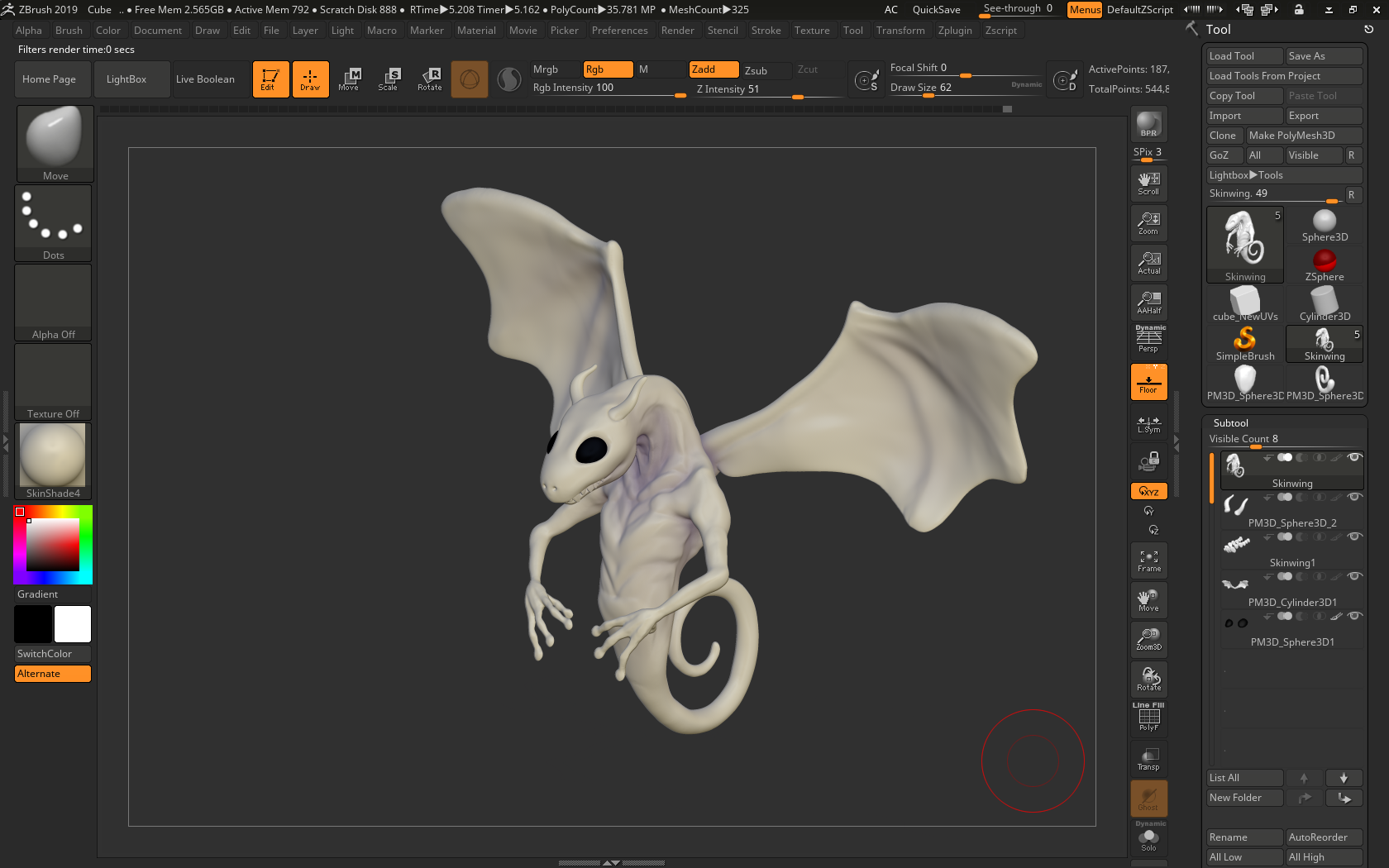The image size is (1389, 868).
Task: Click the Frame view icon
Action: [1148, 560]
